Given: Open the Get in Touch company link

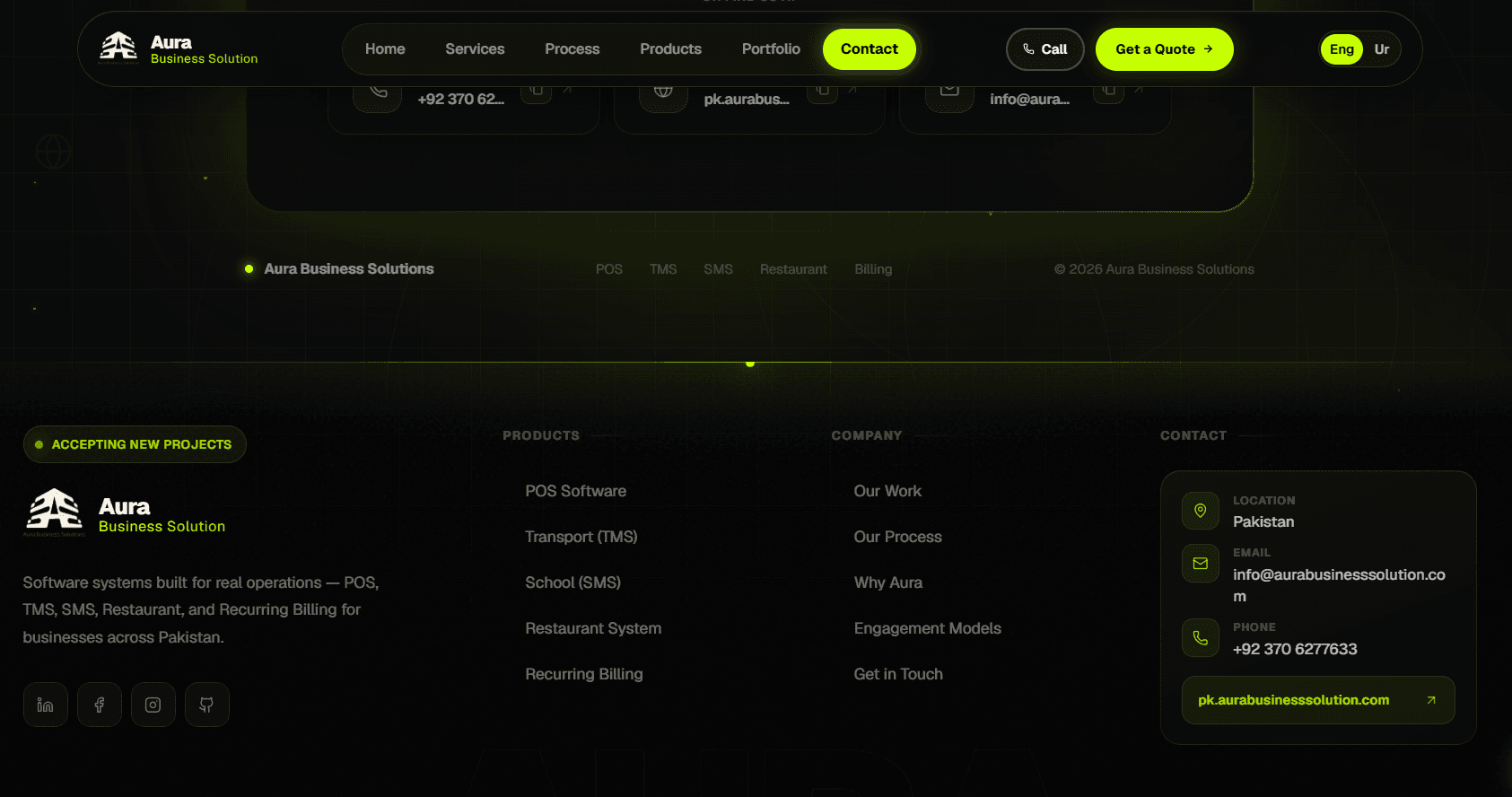Looking at the screenshot, I should (898, 674).
